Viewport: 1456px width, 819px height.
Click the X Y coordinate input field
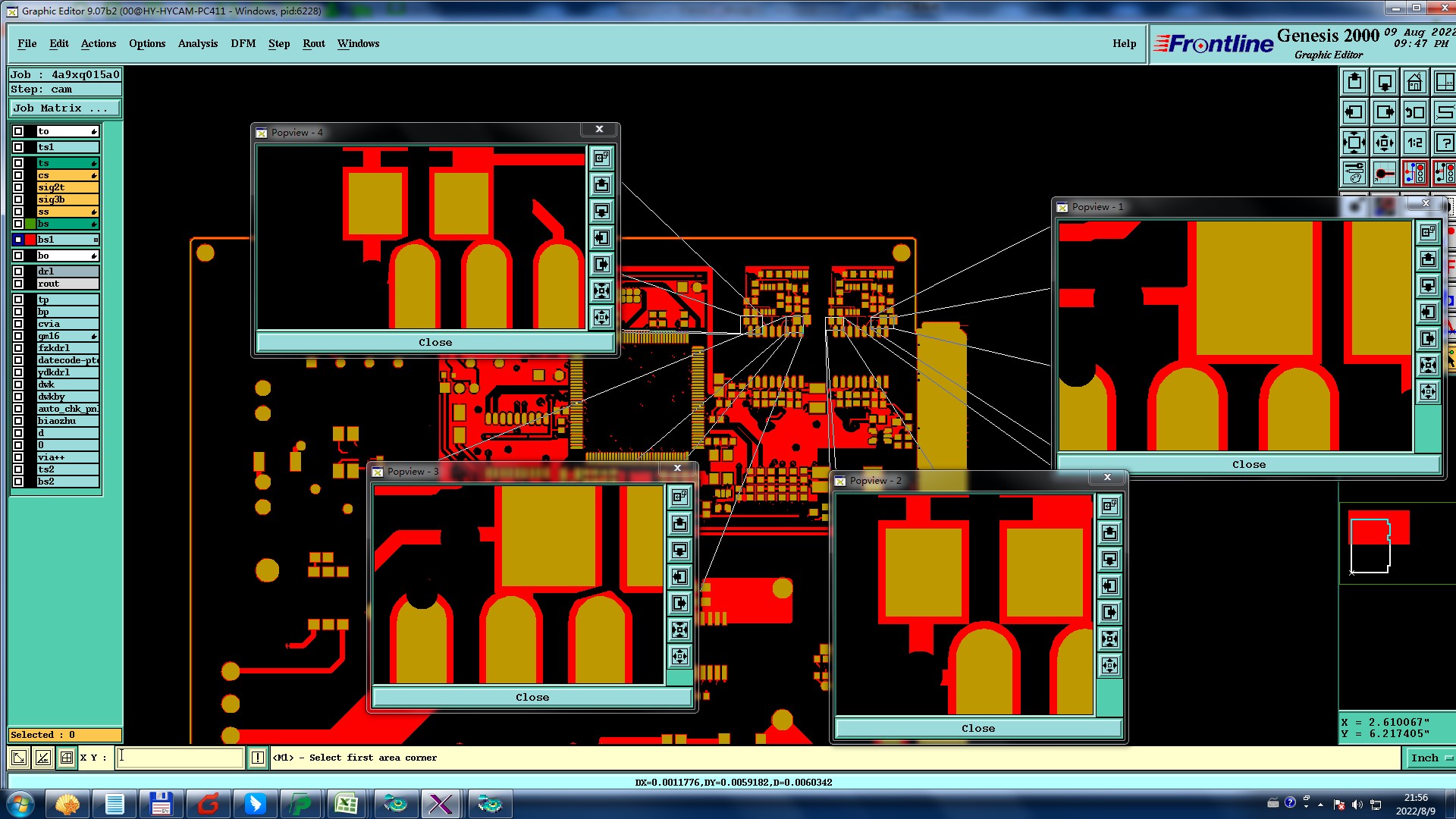pyautogui.click(x=180, y=757)
